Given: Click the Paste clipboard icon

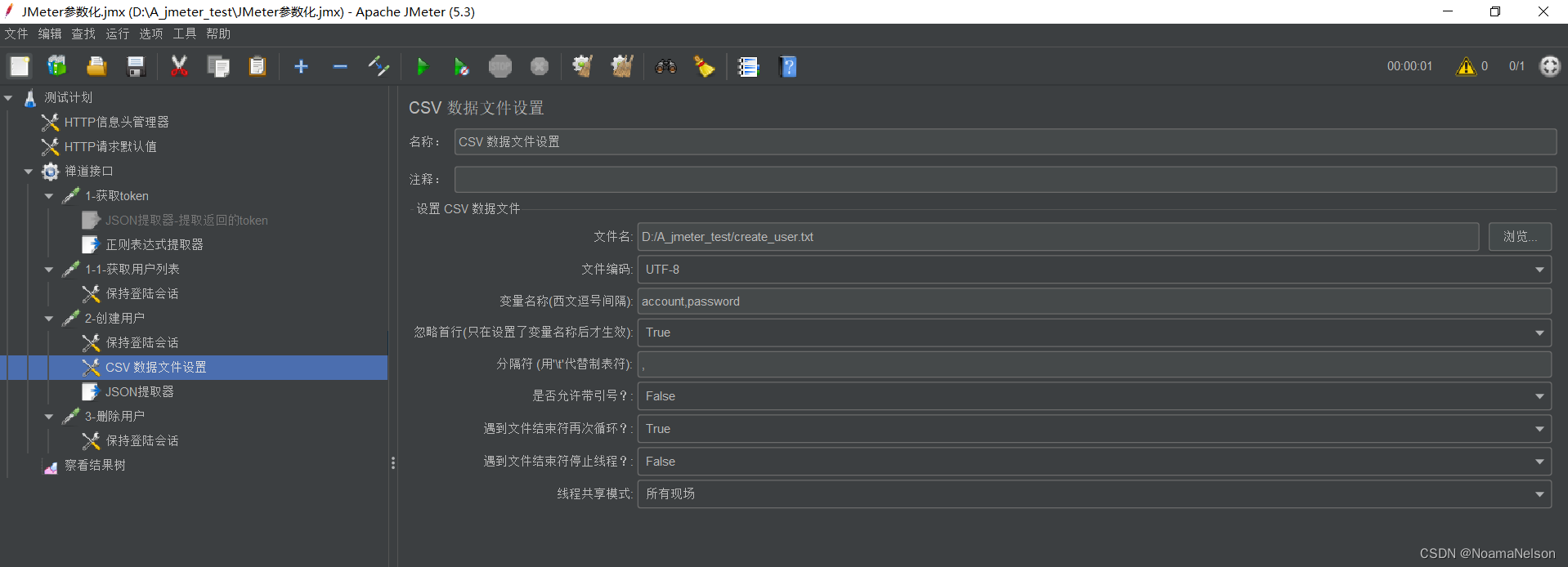Looking at the screenshot, I should click(x=258, y=66).
